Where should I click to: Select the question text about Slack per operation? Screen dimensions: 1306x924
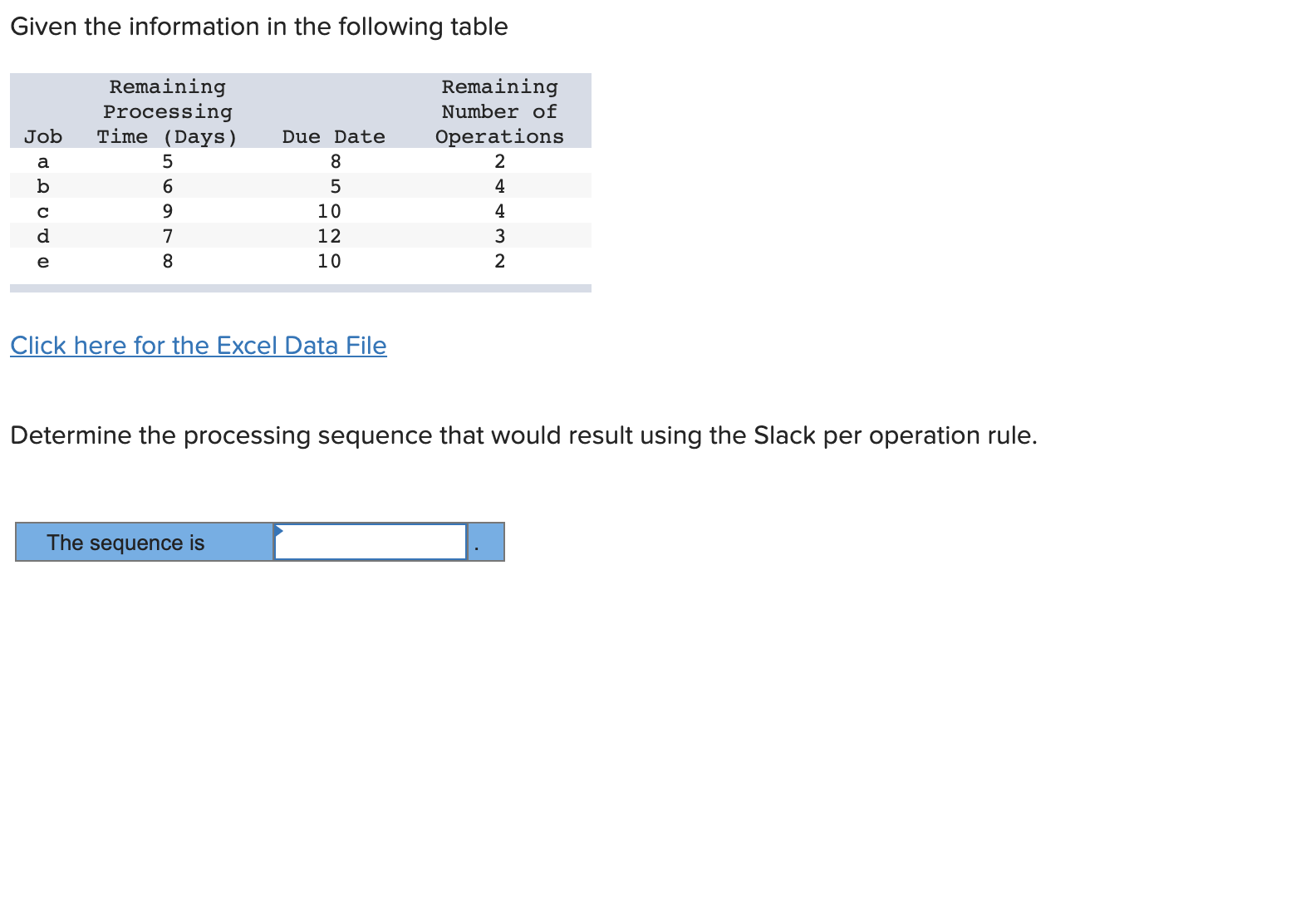point(523,435)
